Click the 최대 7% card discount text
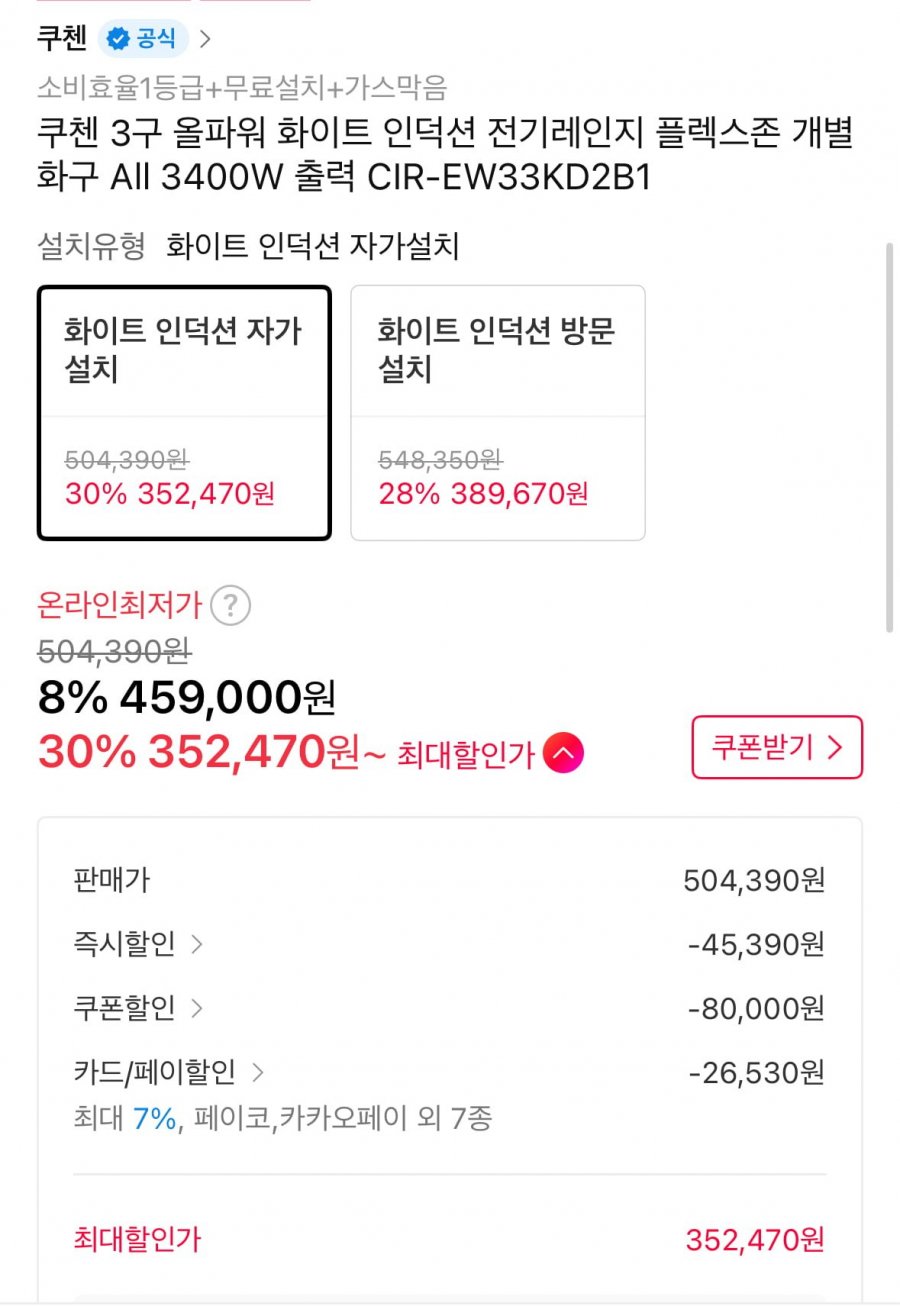Screen dimensions: 900x1306 (x=126, y=1117)
